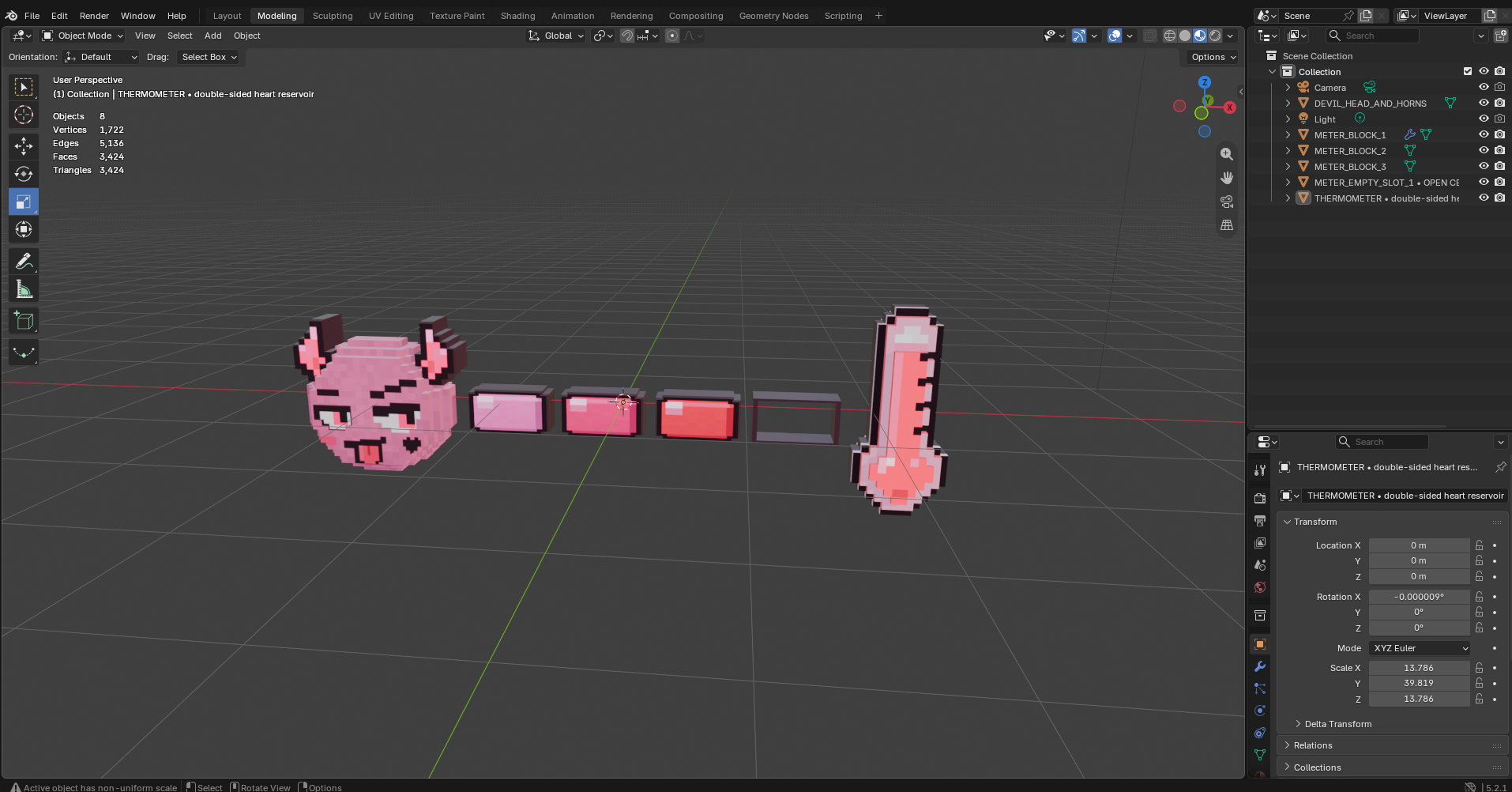Image resolution: width=1512 pixels, height=792 pixels.
Task: Open the Object Mode dropdown
Action: point(83,36)
